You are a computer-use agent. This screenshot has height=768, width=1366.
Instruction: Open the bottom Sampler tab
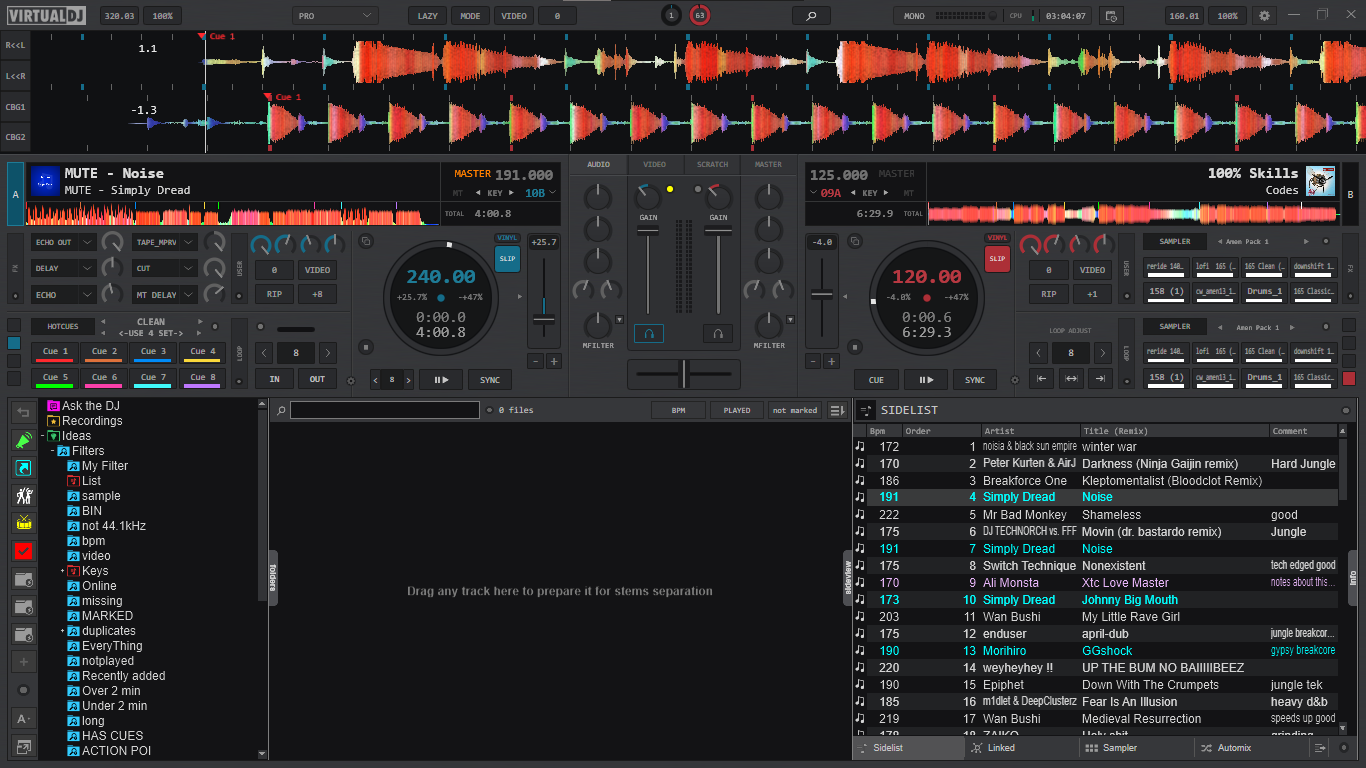coord(1135,747)
